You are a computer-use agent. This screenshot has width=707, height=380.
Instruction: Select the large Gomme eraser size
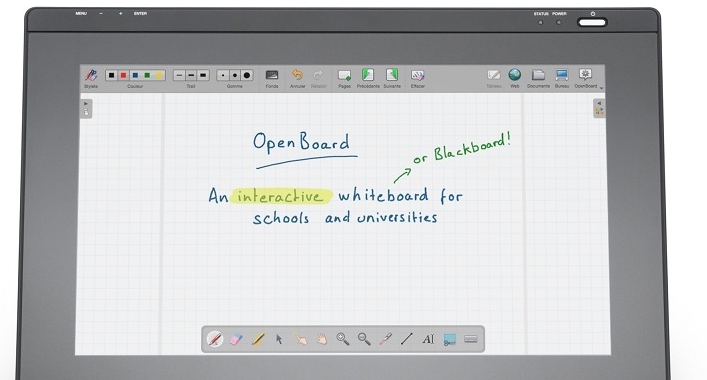[247, 75]
